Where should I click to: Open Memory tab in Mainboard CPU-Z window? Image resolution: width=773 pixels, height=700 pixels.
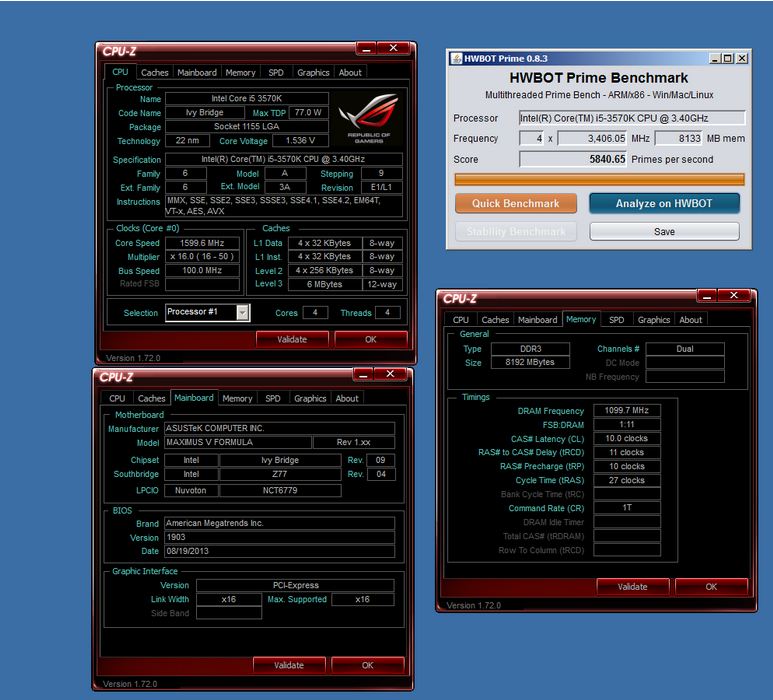pos(238,398)
